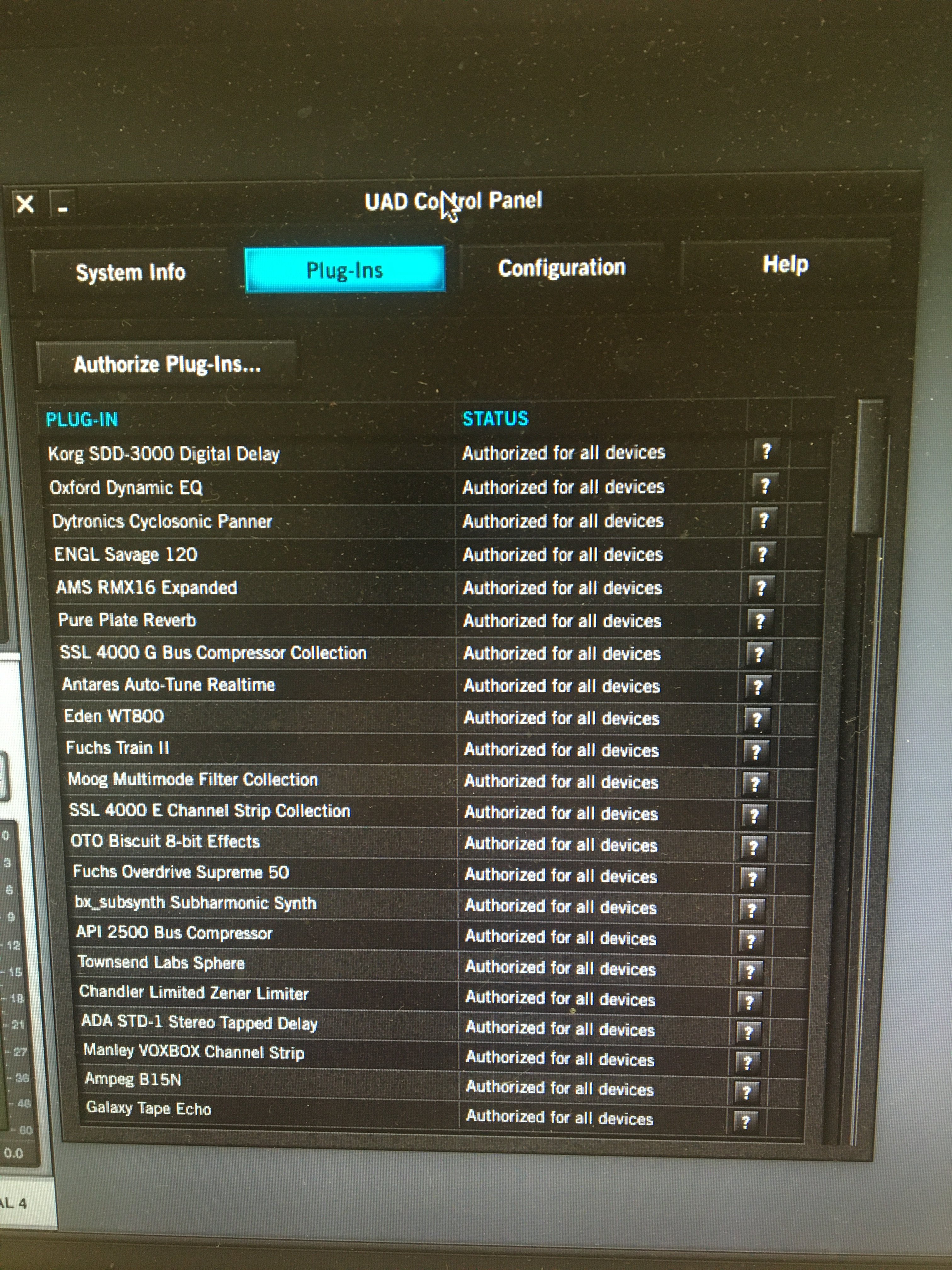
Task: Open the Configuration tab
Action: pos(562,267)
